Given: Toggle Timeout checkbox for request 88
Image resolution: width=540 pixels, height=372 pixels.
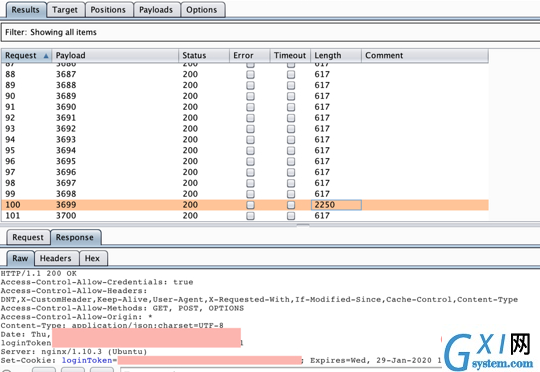Looking at the screenshot, I should click(291, 74).
